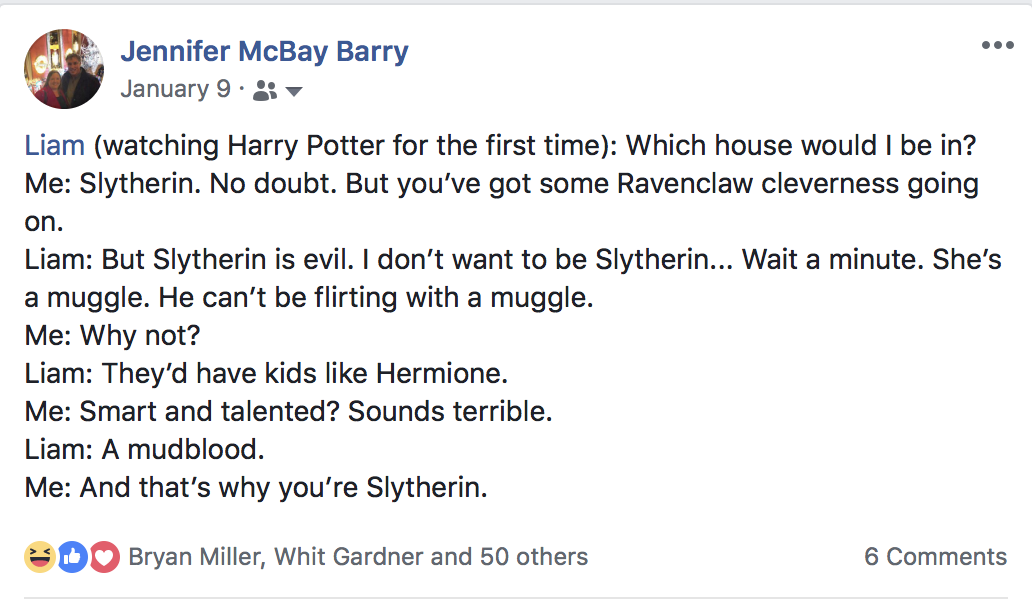Open Jennifer McBay Barry's profile picture
The width and height of the screenshot is (1032, 600).
coord(64,68)
